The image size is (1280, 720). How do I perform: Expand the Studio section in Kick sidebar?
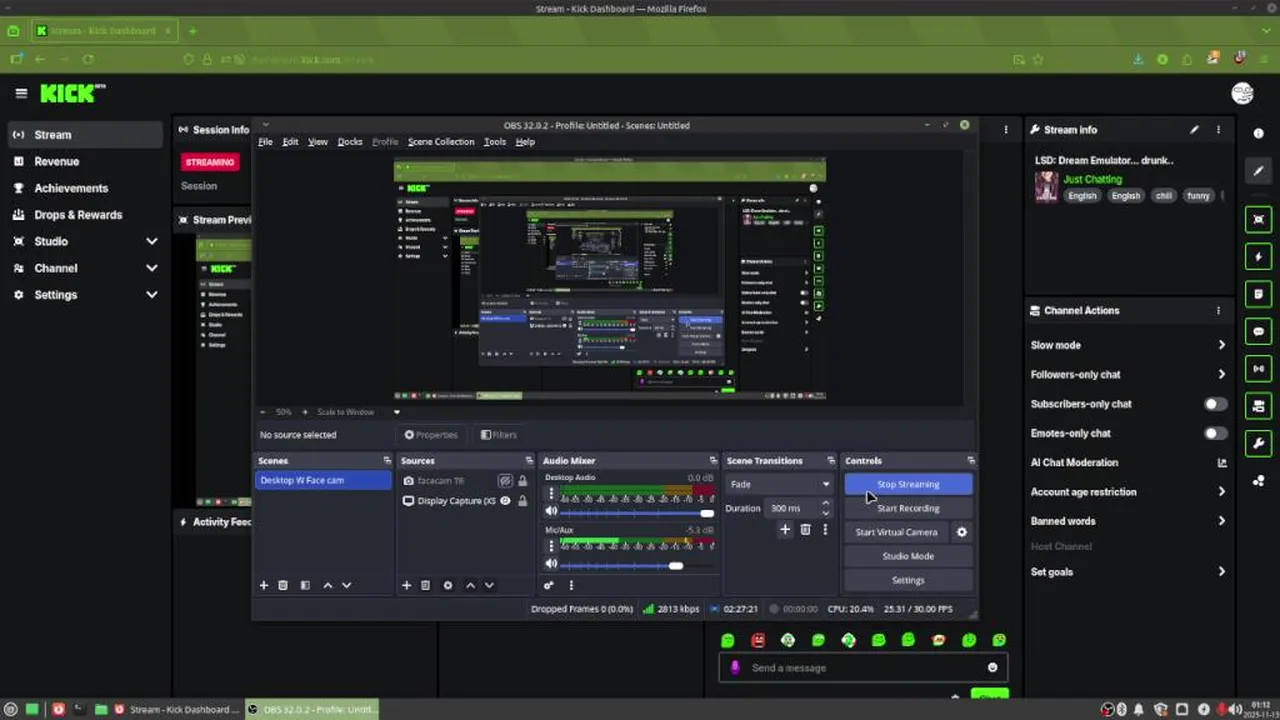(152, 241)
